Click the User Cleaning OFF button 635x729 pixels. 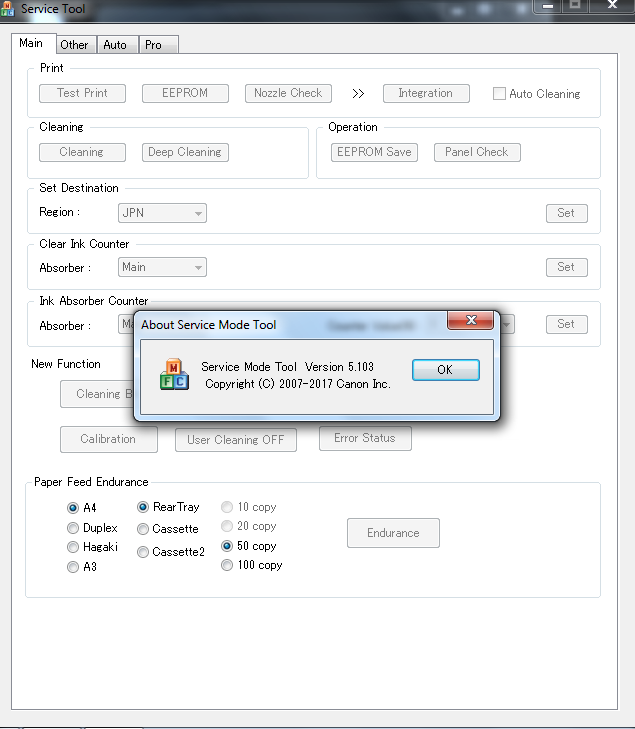point(236,440)
